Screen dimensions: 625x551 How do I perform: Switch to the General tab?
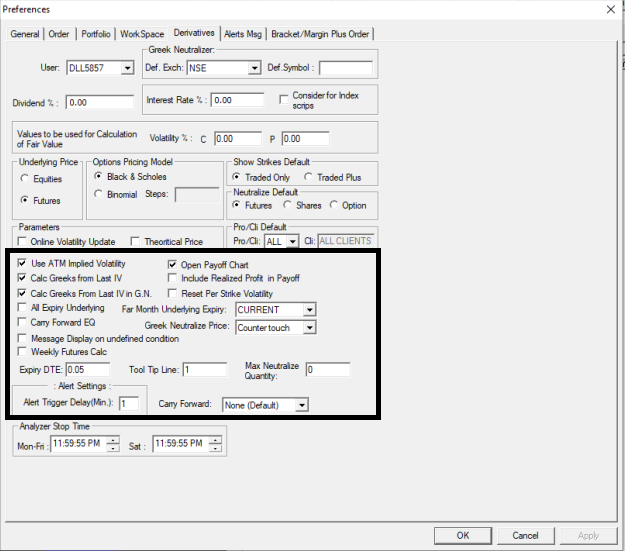coord(25,34)
